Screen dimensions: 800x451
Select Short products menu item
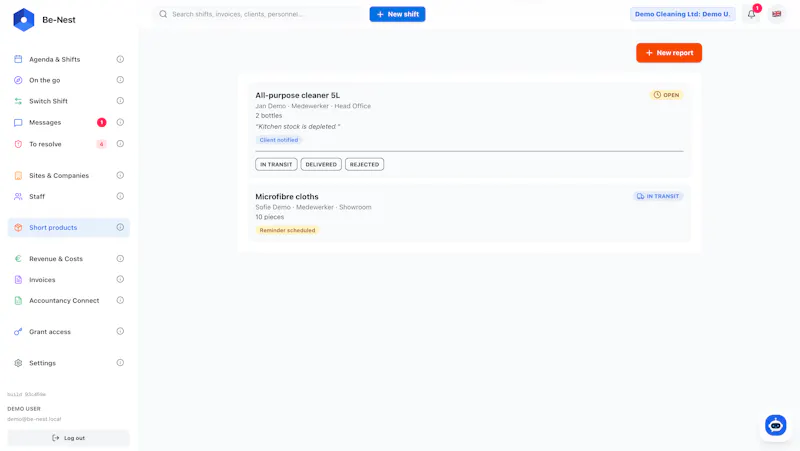pos(68,228)
